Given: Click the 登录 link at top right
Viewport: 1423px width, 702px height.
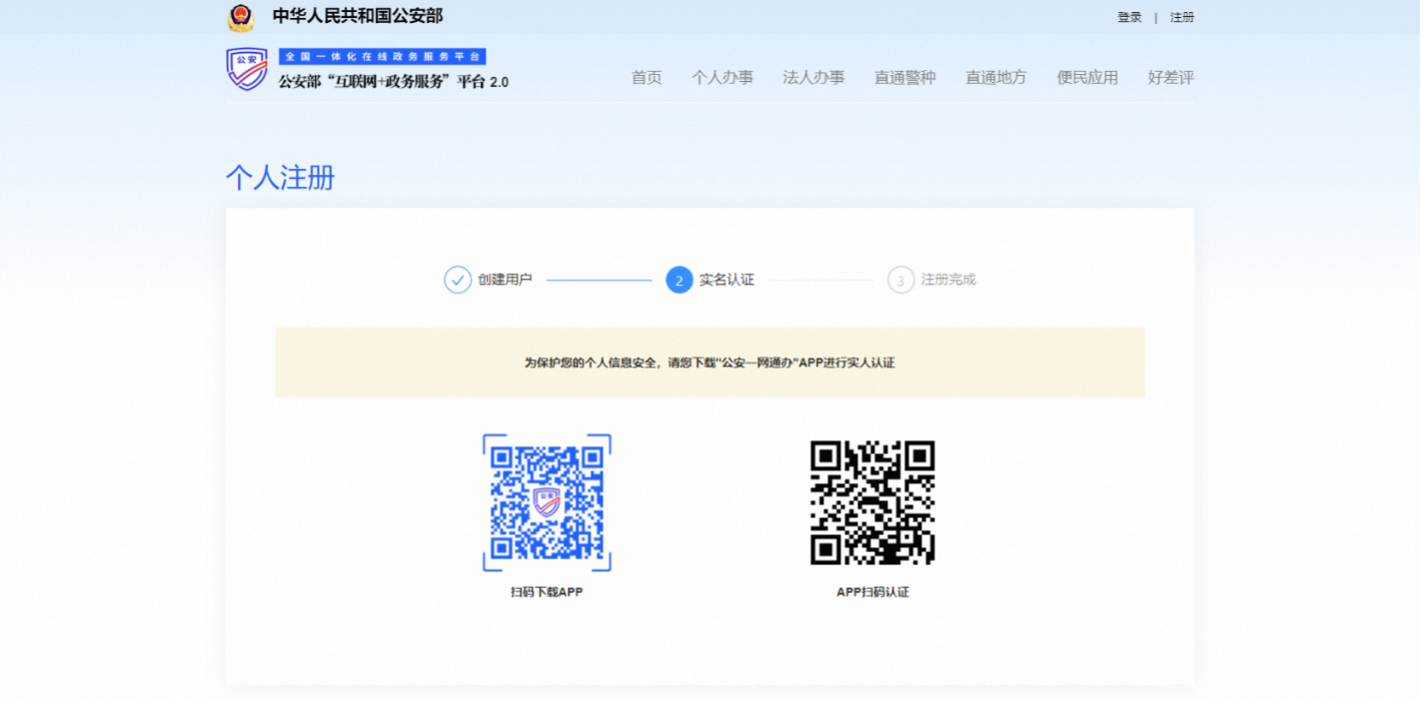Looking at the screenshot, I should 1128,17.
